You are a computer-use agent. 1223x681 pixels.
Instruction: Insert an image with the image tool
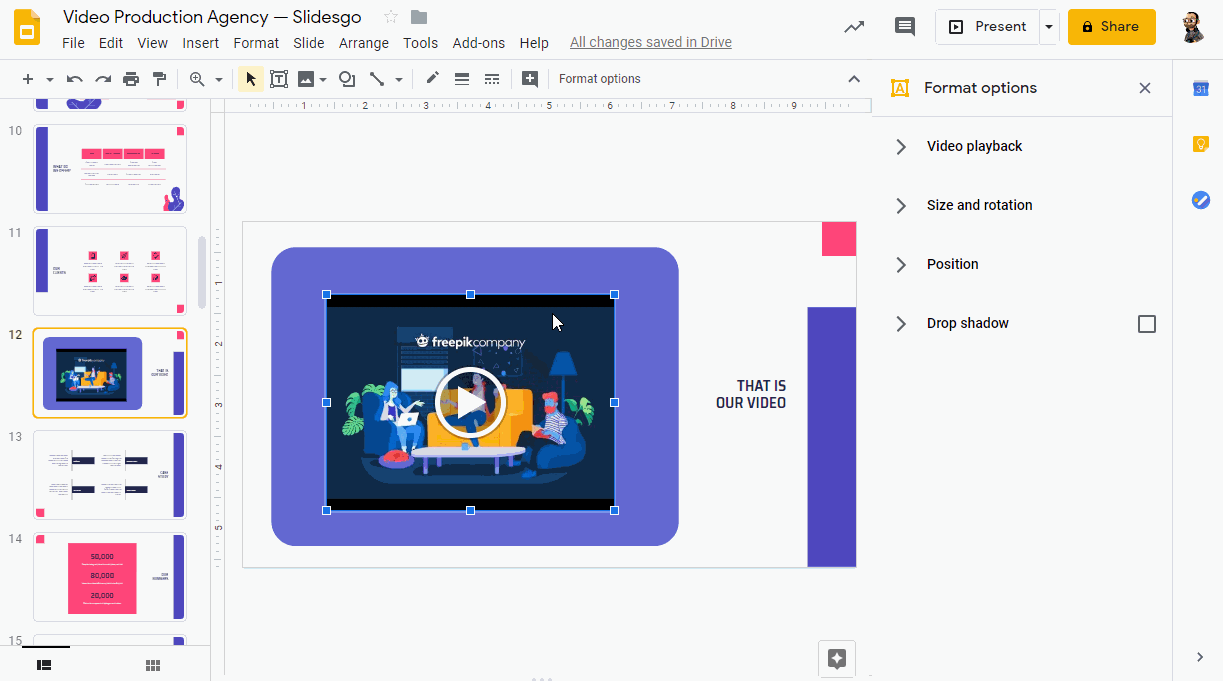click(306, 79)
